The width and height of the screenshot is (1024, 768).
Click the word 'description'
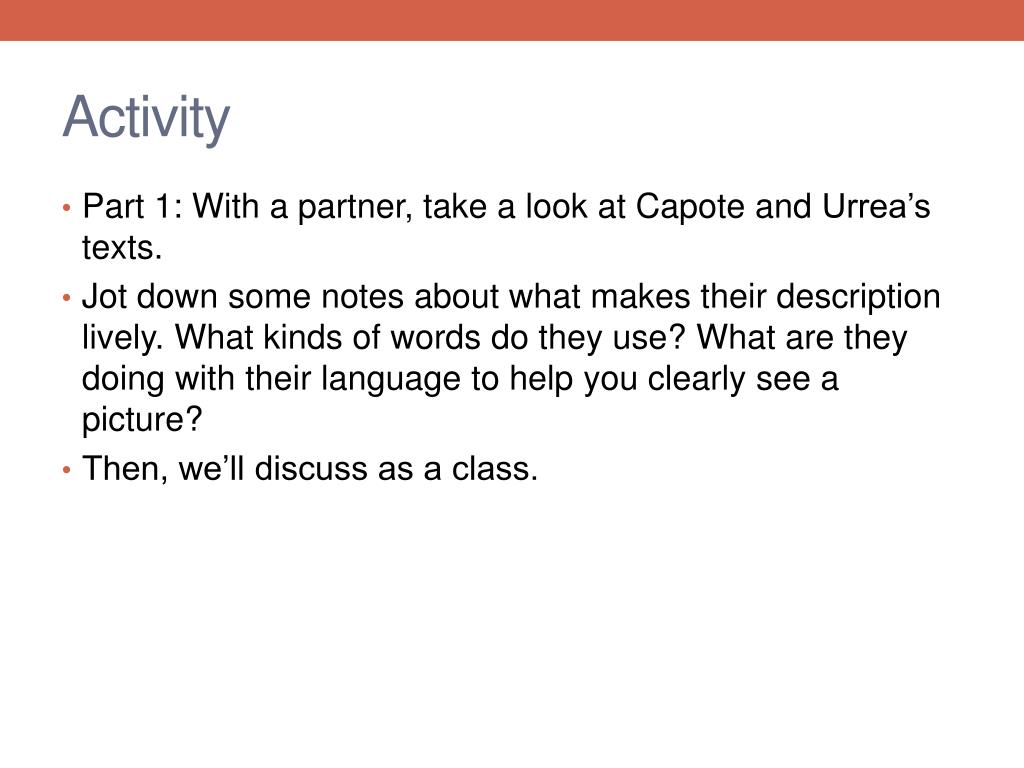pyautogui.click(x=858, y=298)
